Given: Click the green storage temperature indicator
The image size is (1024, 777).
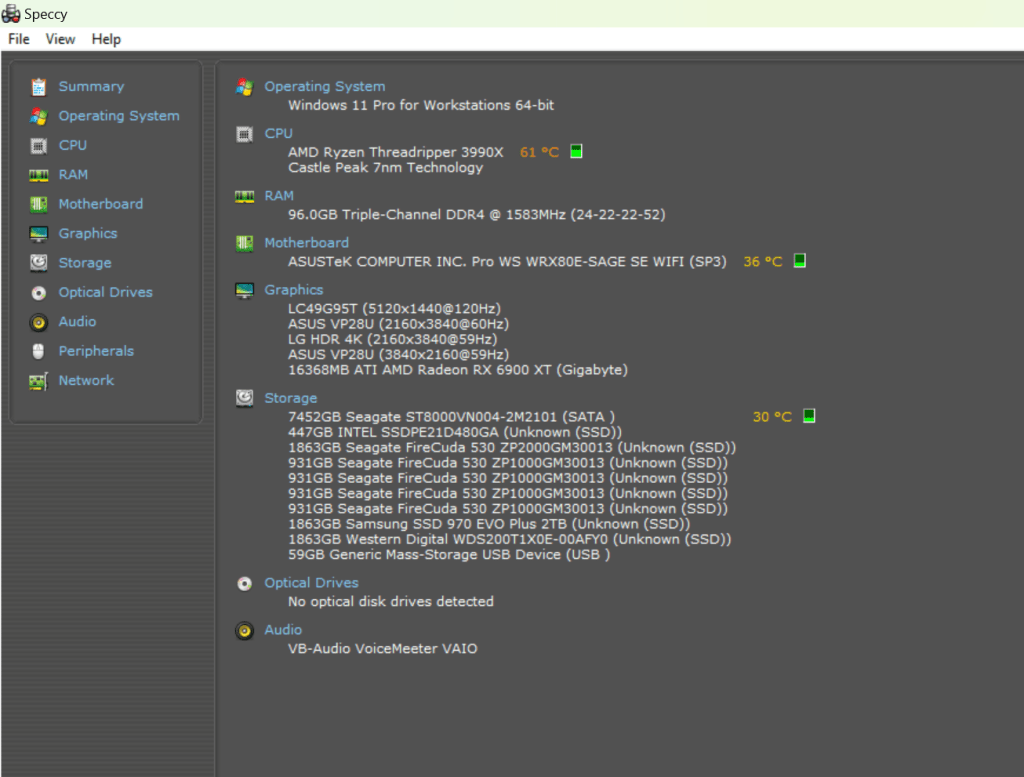Looking at the screenshot, I should tap(808, 416).
